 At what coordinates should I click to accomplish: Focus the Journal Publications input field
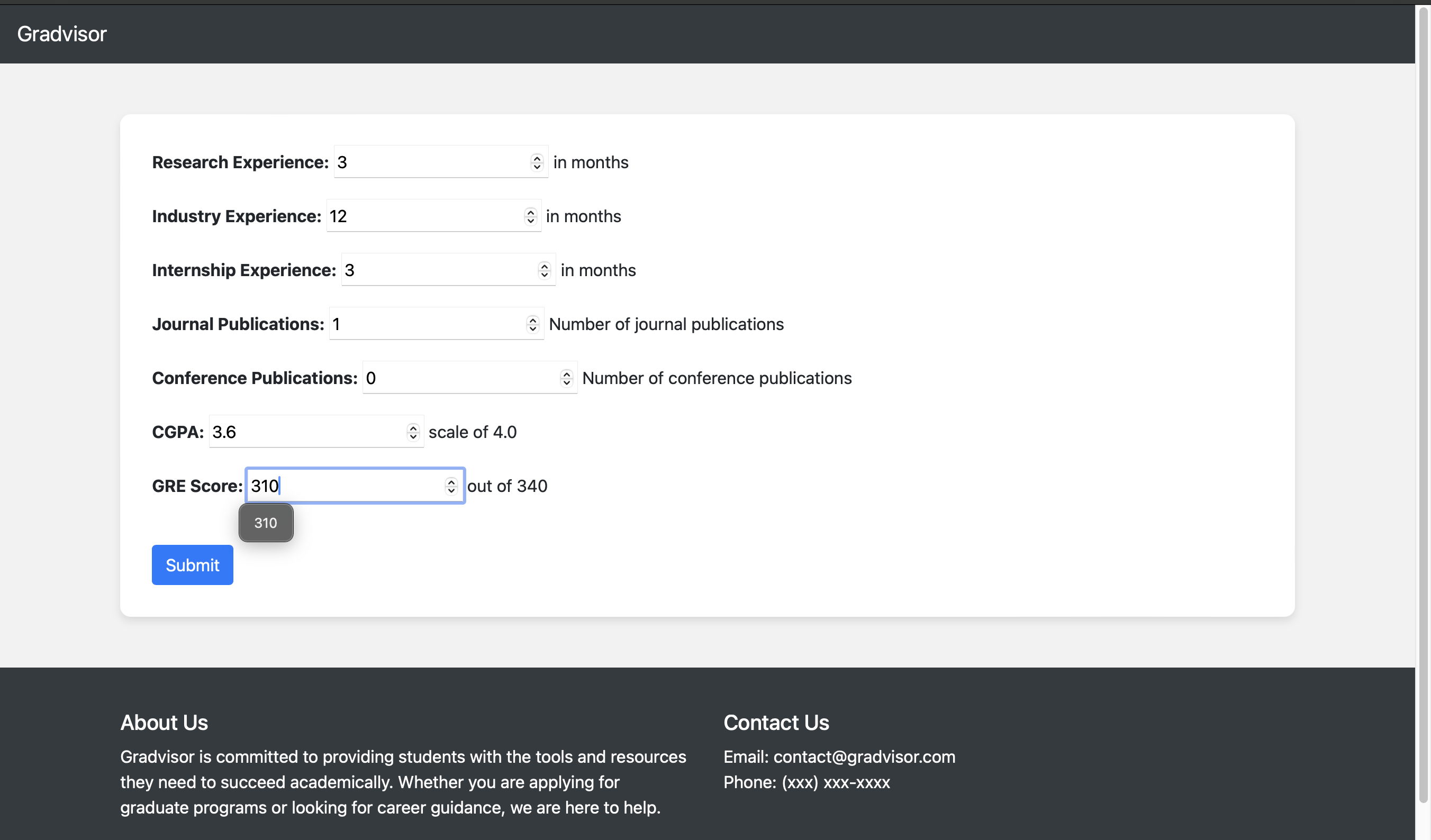click(436, 324)
